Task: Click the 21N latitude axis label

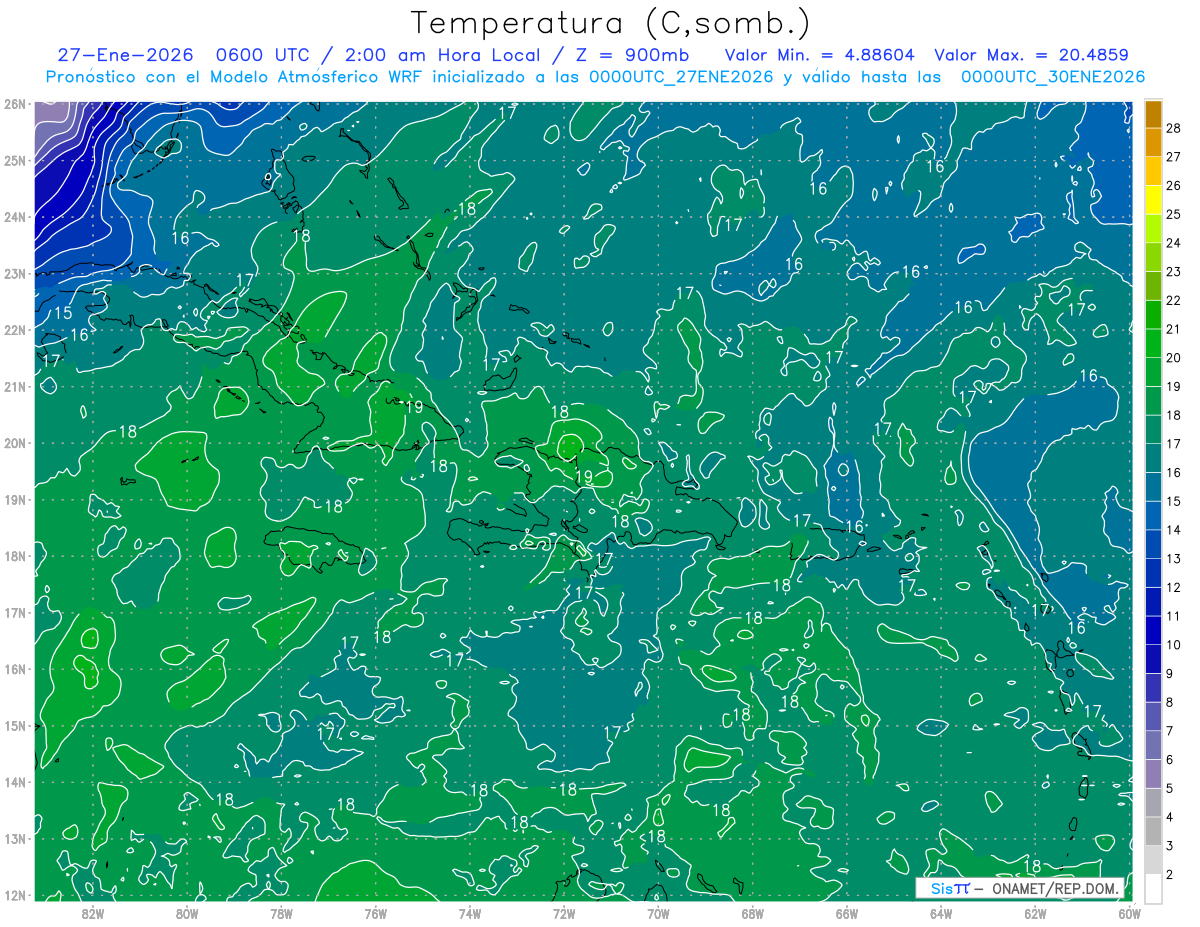Action: 14,386
